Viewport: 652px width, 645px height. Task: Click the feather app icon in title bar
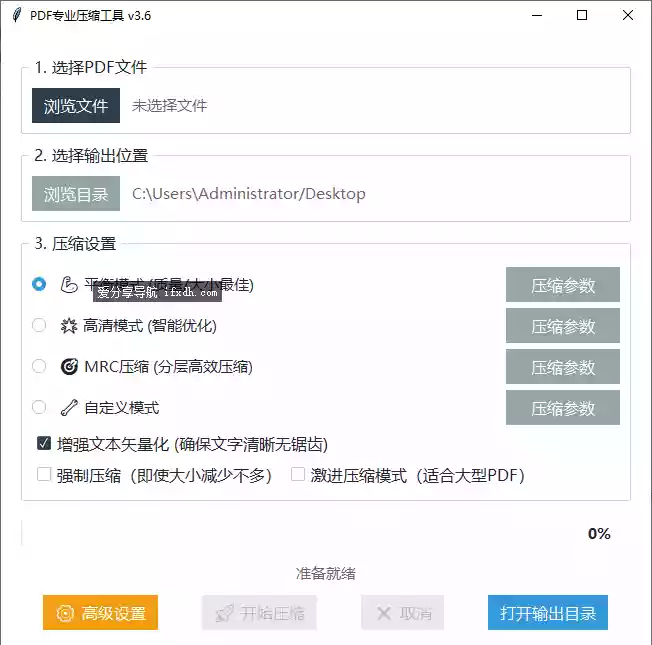pyautogui.click(x=16, y=15)
